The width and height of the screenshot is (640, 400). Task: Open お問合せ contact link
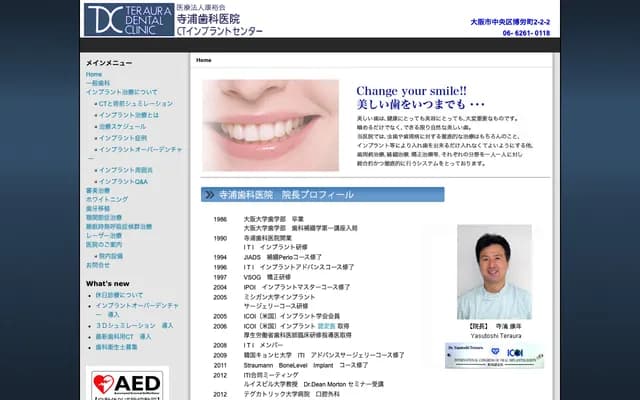tap(98, 265)
